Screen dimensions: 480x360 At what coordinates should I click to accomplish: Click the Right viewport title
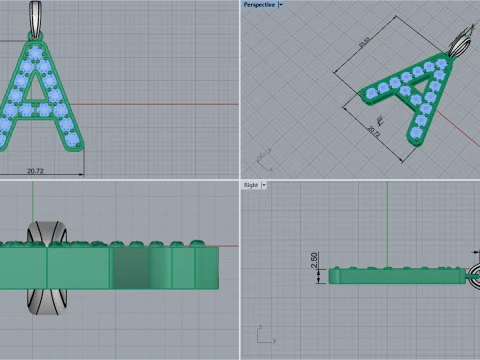tap(251, 185)
